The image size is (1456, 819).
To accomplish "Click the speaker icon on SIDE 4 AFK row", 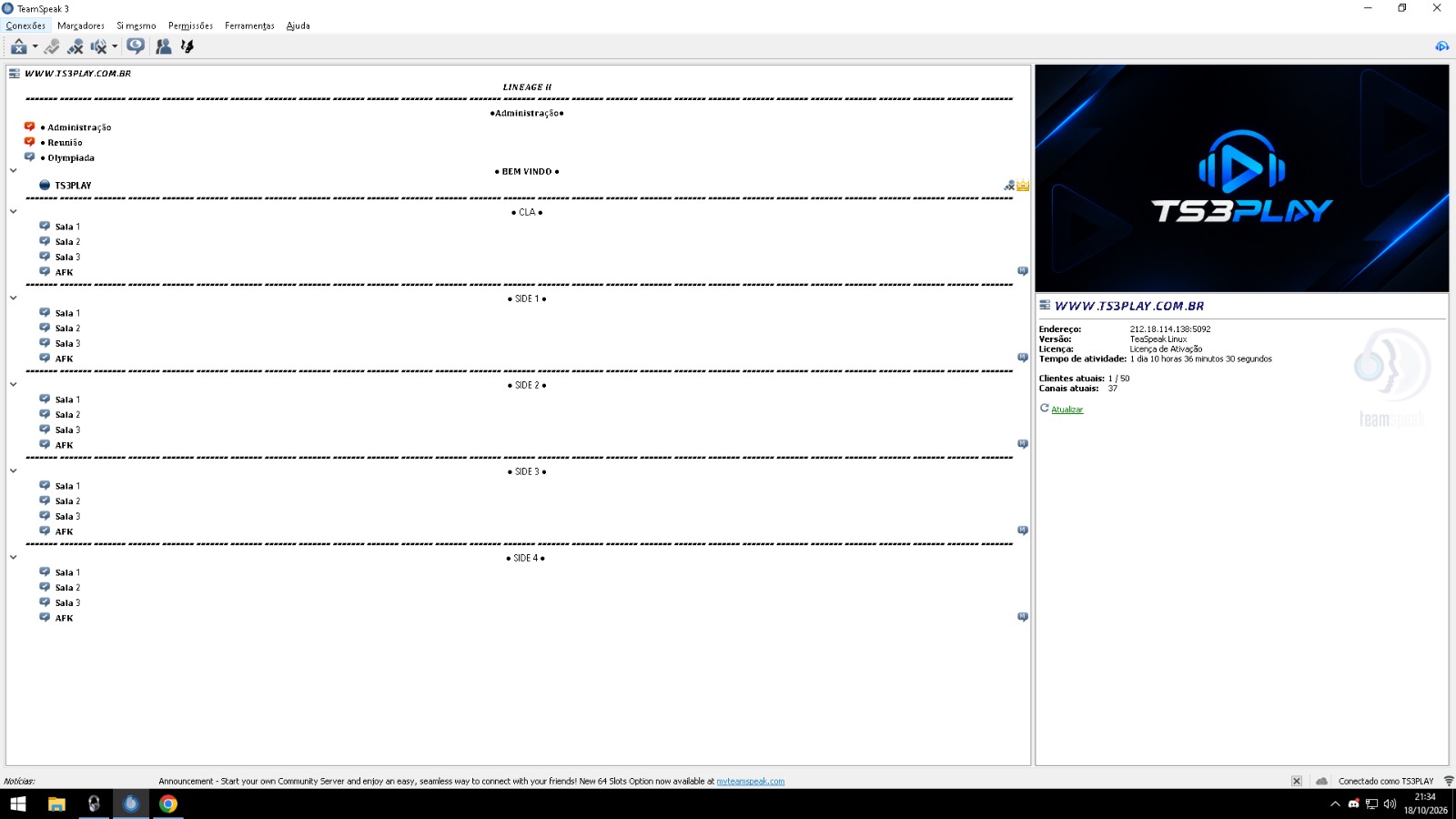I will coord(1023,617).
